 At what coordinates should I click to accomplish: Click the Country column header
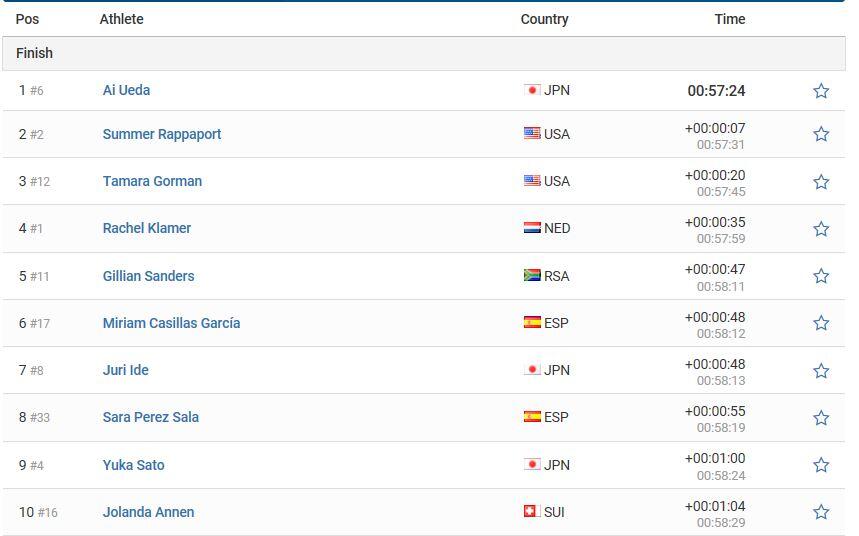544,19
